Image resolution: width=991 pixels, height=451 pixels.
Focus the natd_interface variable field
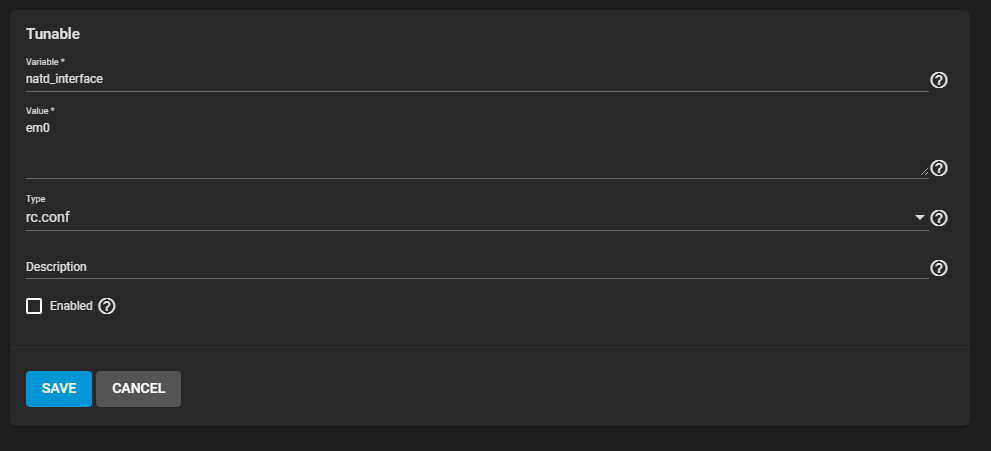point(470,79)
